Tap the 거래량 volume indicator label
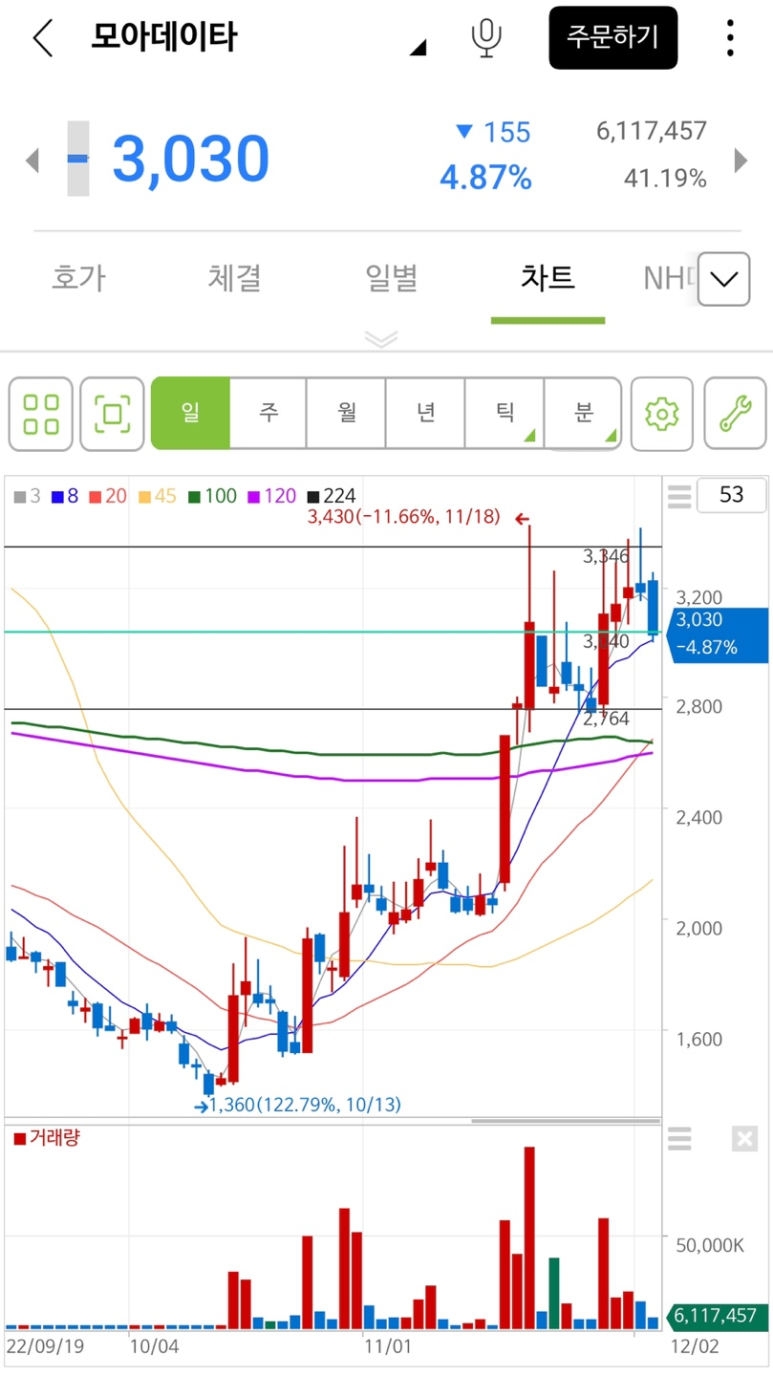Viewport: 773px width, 1376px height. [x=47, y=1138]
